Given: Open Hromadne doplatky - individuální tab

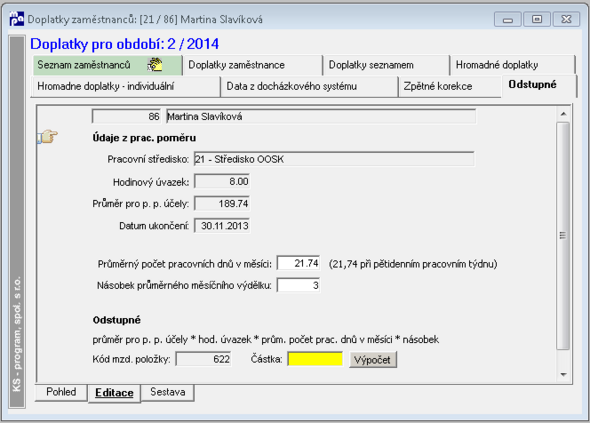Looking at the screenshot, I should pos(125,86).
